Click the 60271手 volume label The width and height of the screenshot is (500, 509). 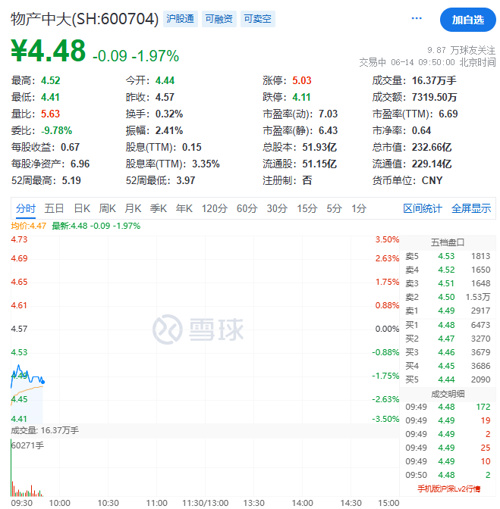pos(28,446)
